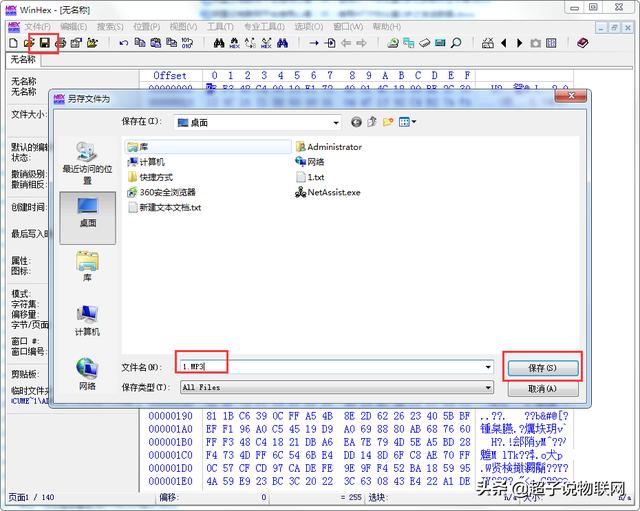
Task: Select the 快捷方式 folder in file list
Action: (150, 177)
